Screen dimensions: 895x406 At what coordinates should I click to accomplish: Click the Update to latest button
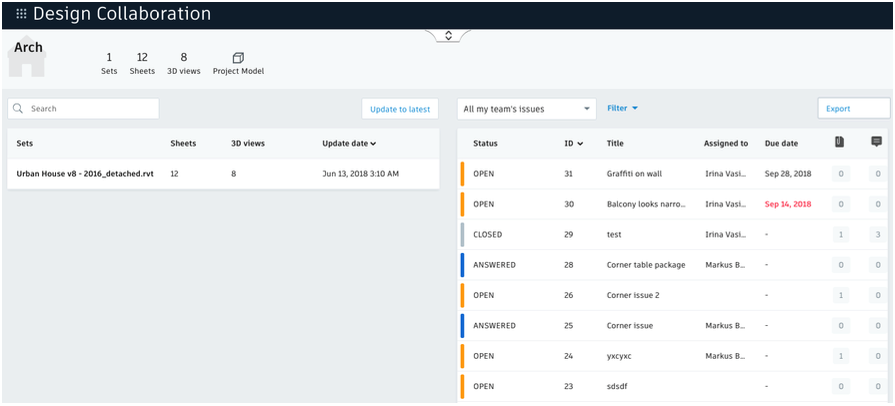pyautogui.click(x=400, y=108)
